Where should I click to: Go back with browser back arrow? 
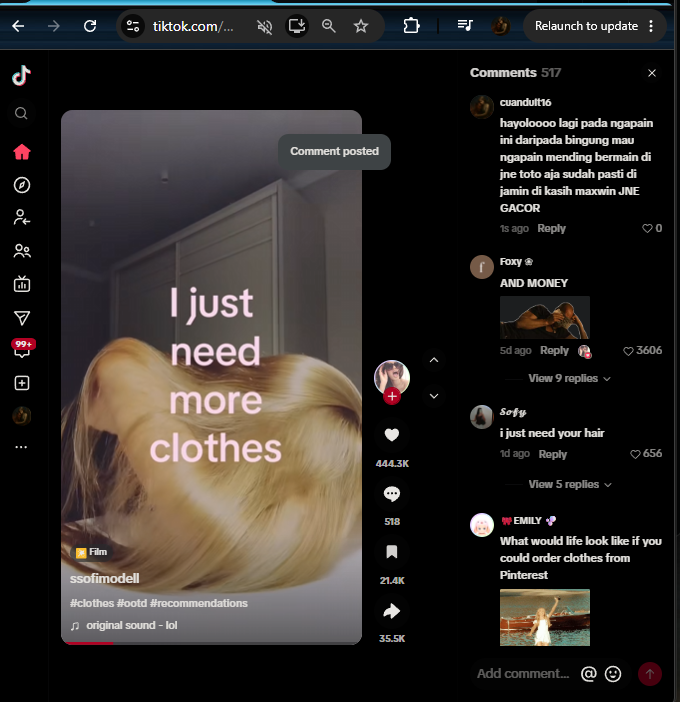18,26
